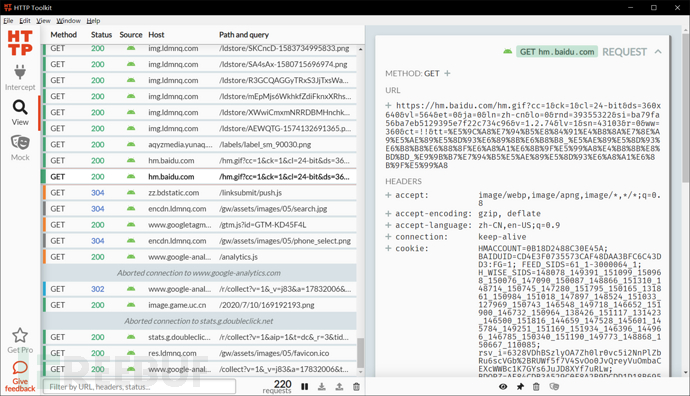Viewport: 690px width, 396px height.
Task: Open the Intercept page
Action: pyautogui.click(x=20, y=78)
